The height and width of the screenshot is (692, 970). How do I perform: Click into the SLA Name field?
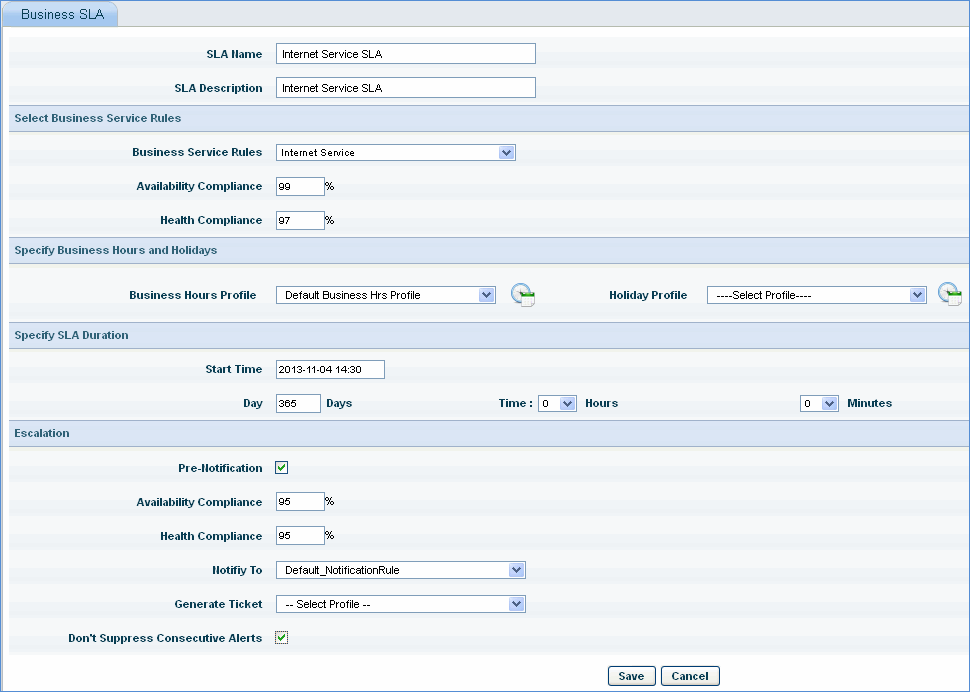405,54
